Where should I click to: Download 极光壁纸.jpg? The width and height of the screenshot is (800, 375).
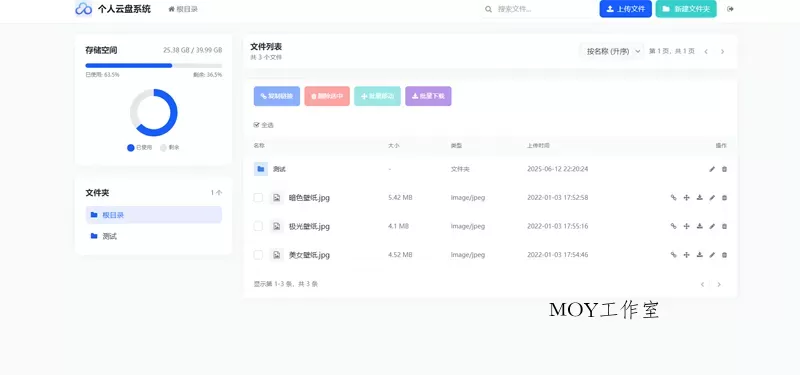click(x=699, y=226)
